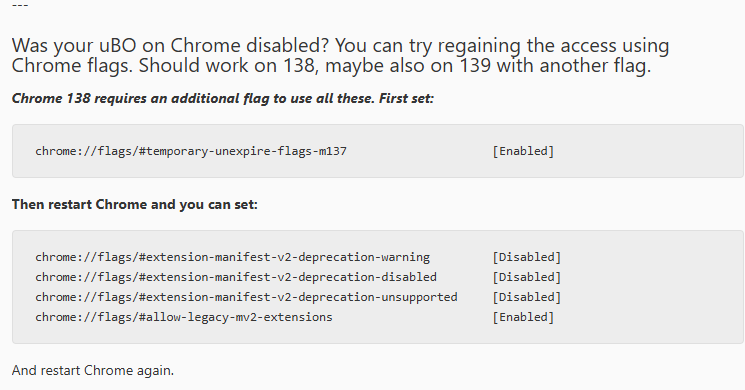
Task: Click [Disabled] beside the deprecation-warning flag
Action: pyautogui.click(x=526, y=257)
